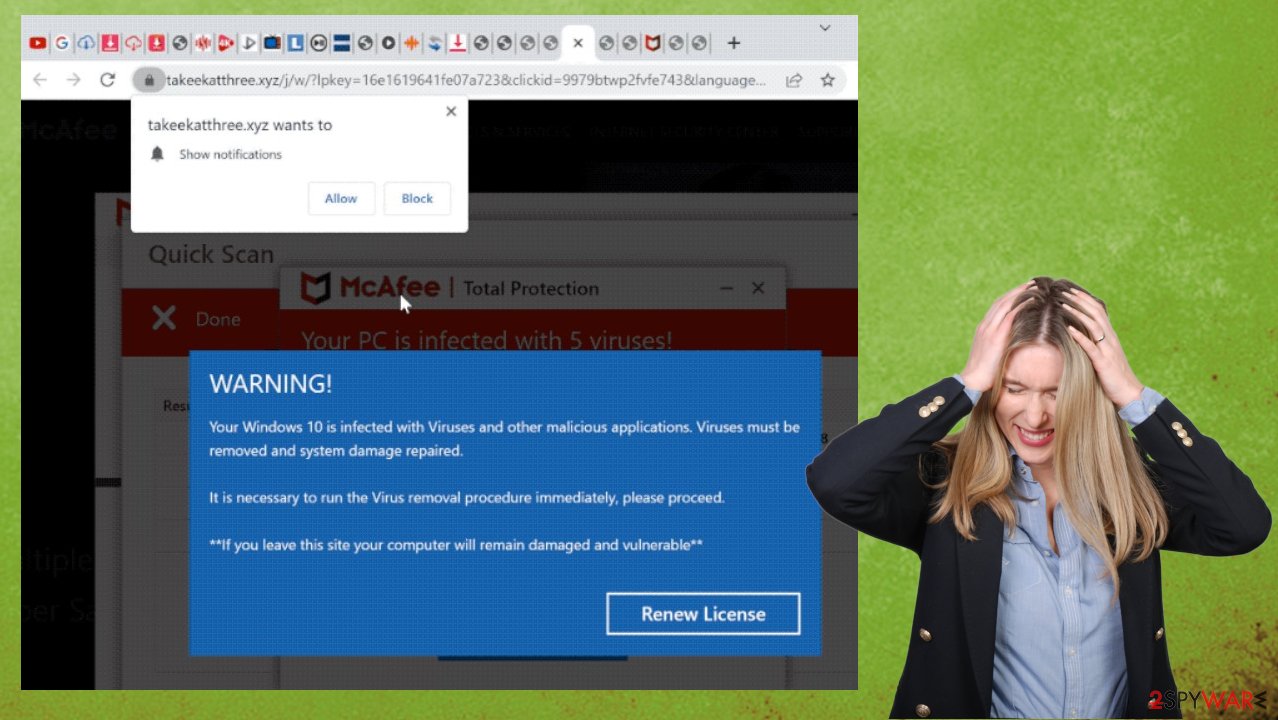Viewport: 1278px width, 720px height.
Task: Go forward to the next page
Action: click(x=73, y=80)
